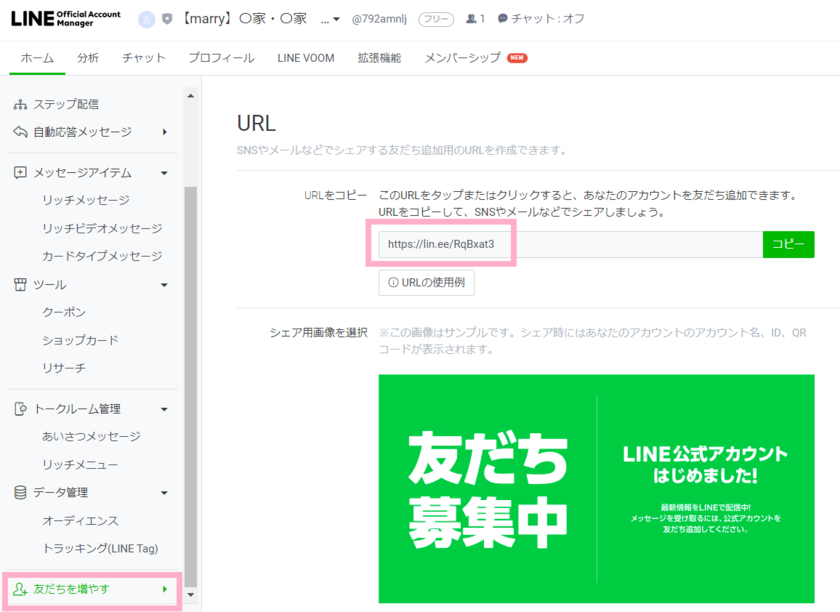Click the URLの使用例 button
Screen dimensions: 840x612
(x=426, y=282)
